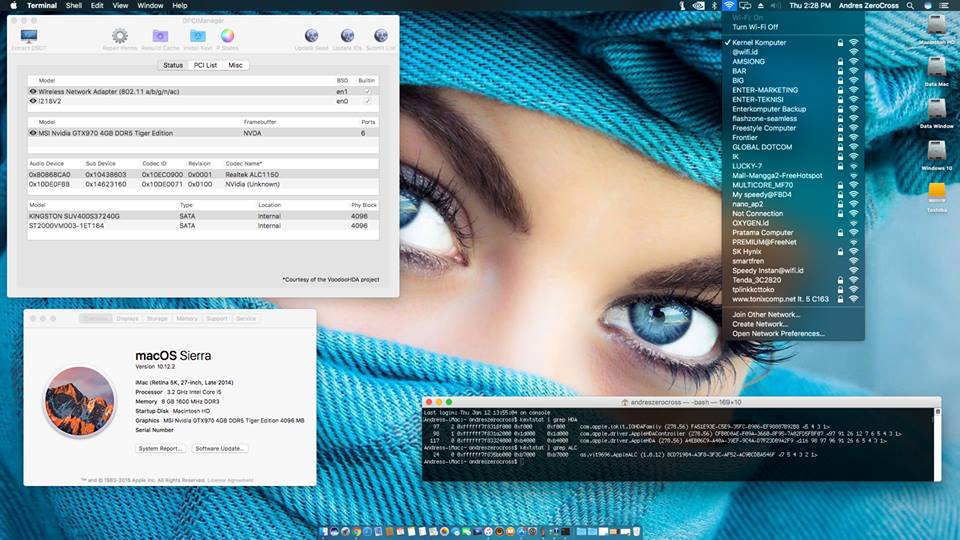This screenshot has height=540, width=960.
Task: Select ST2000VM003-1ET164 drive row
Action: (203, 226)
